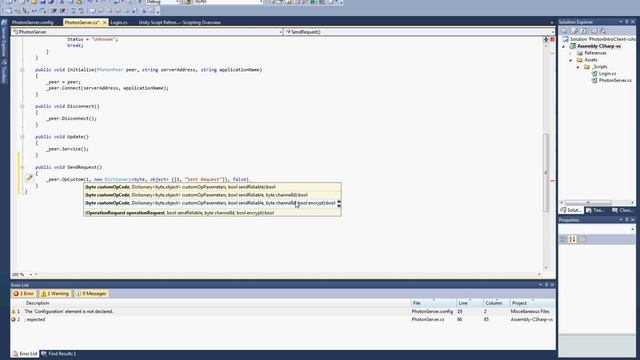Open Solution Explorer window position menu
Image resolution: width=640 pixels, height=360 pixels.
pyautogui.click(x=621, y=22)
